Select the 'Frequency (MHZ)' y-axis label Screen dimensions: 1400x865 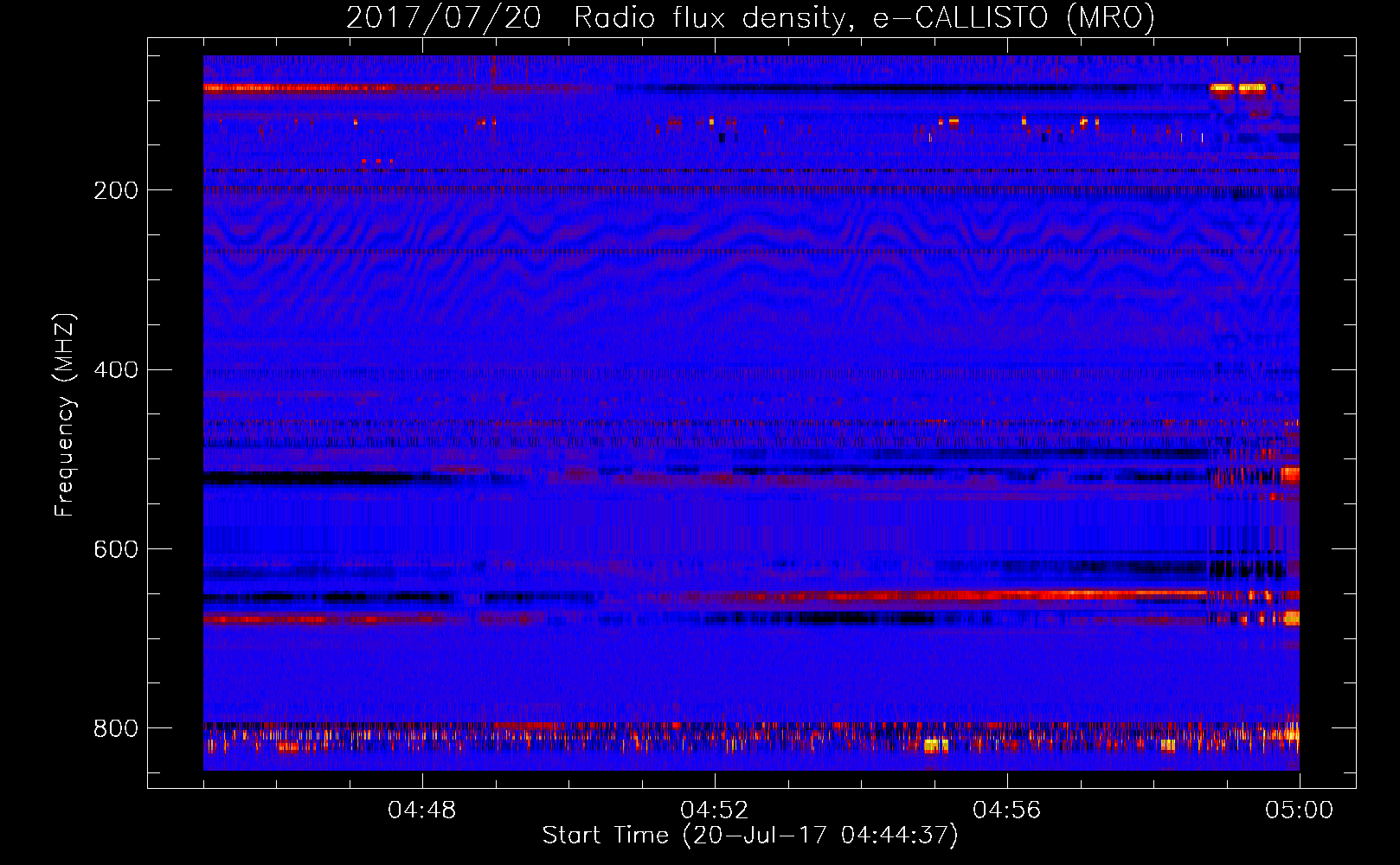(x=65, y=414)
